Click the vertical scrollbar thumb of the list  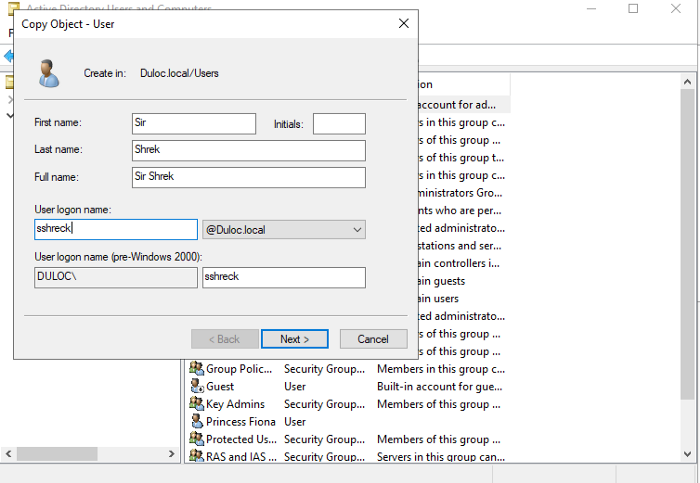click(x=688, y=244)
